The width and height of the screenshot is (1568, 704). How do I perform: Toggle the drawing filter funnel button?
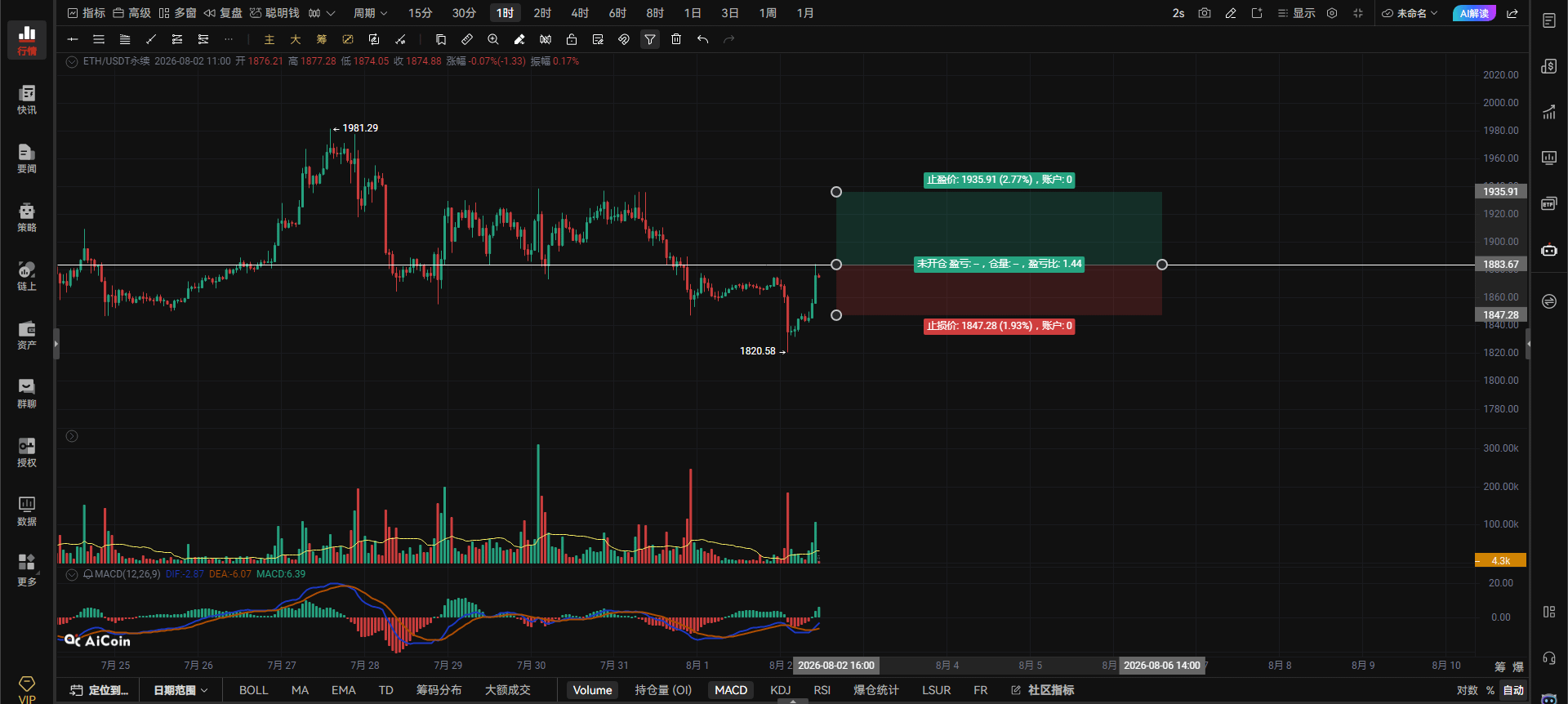tap(650, 39)
